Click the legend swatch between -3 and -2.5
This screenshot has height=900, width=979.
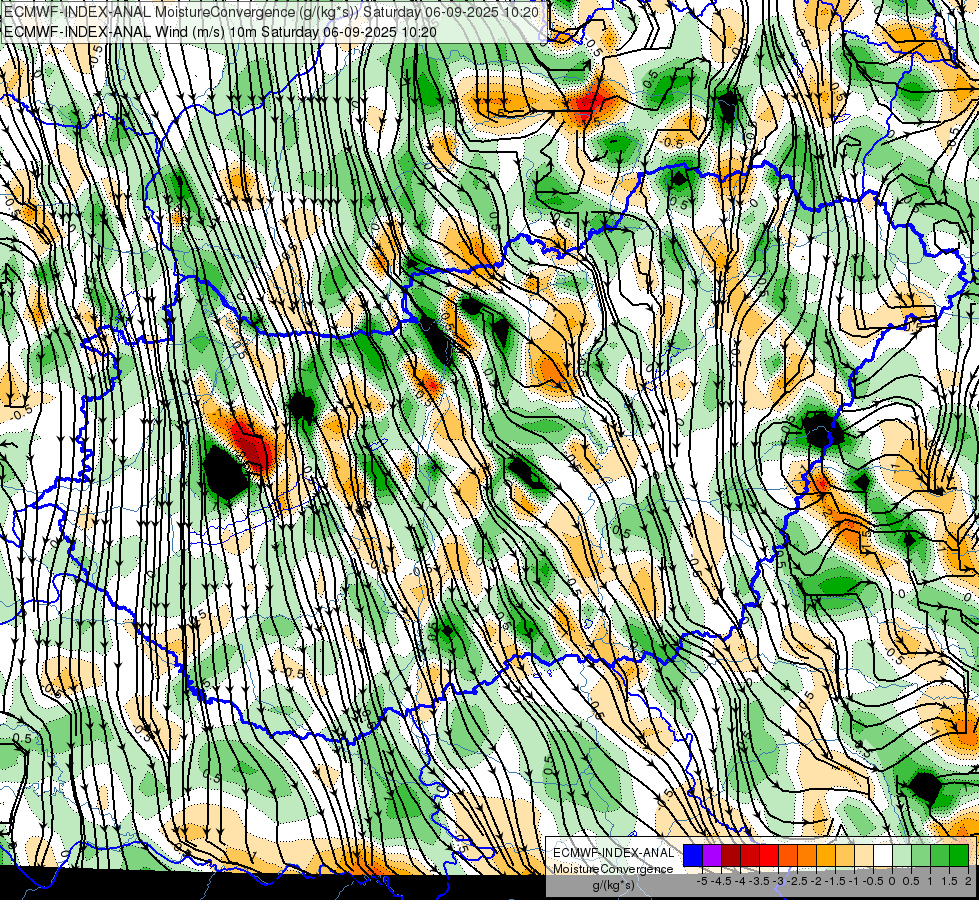788,855
